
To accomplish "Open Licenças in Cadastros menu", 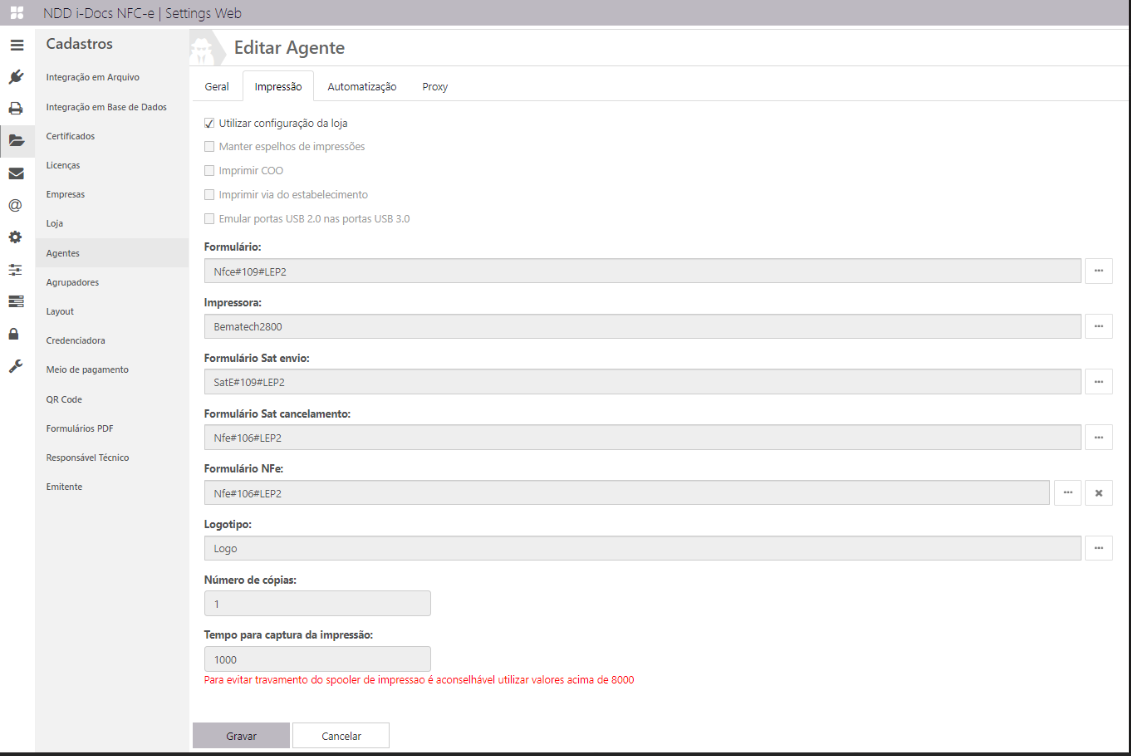I will (63, 165).
